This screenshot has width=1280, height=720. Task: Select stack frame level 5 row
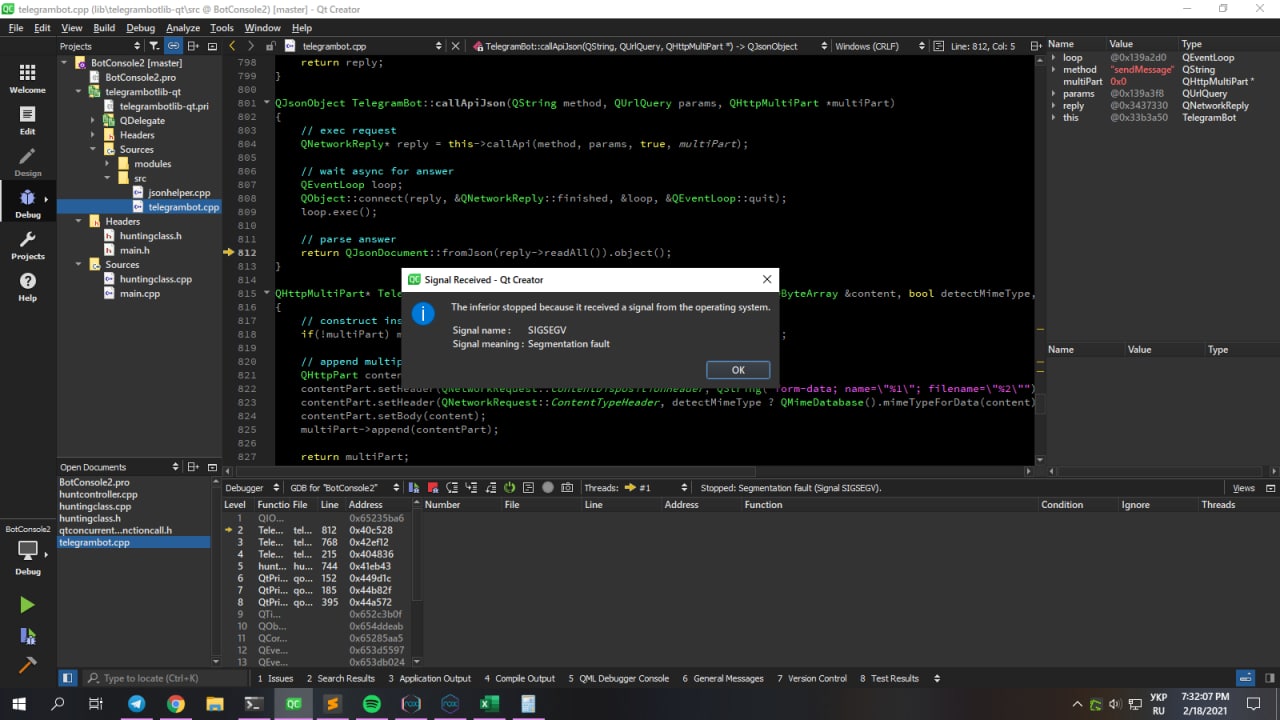(316, 566)
